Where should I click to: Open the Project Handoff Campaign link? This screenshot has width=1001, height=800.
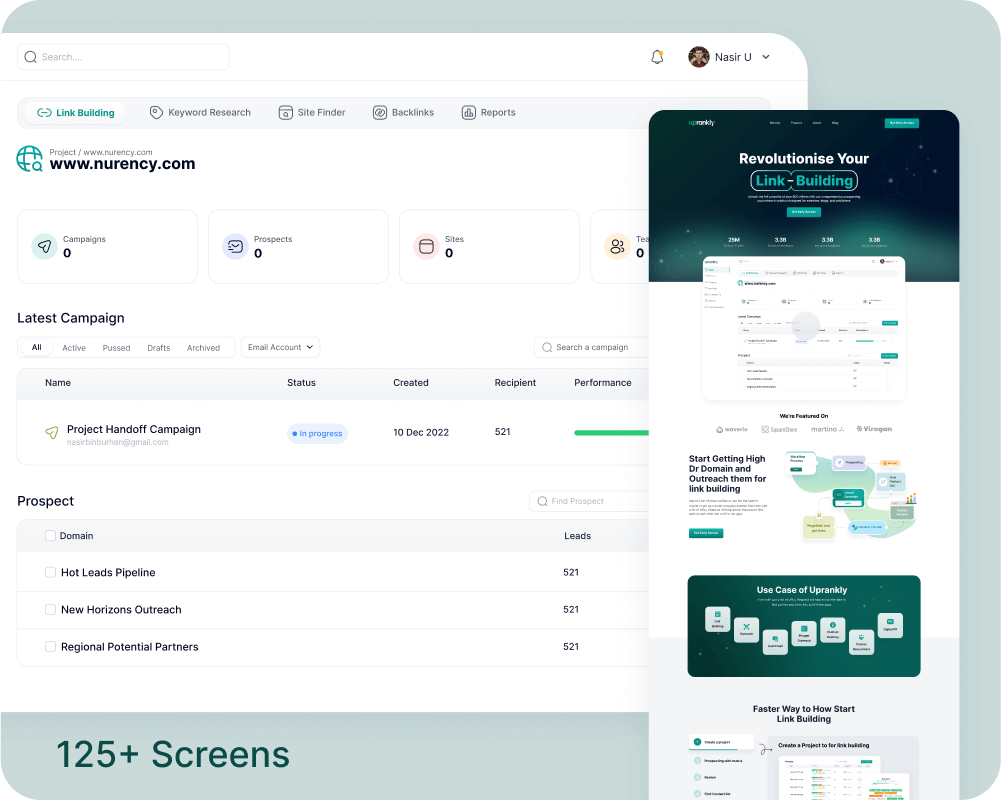pos(133,429)
